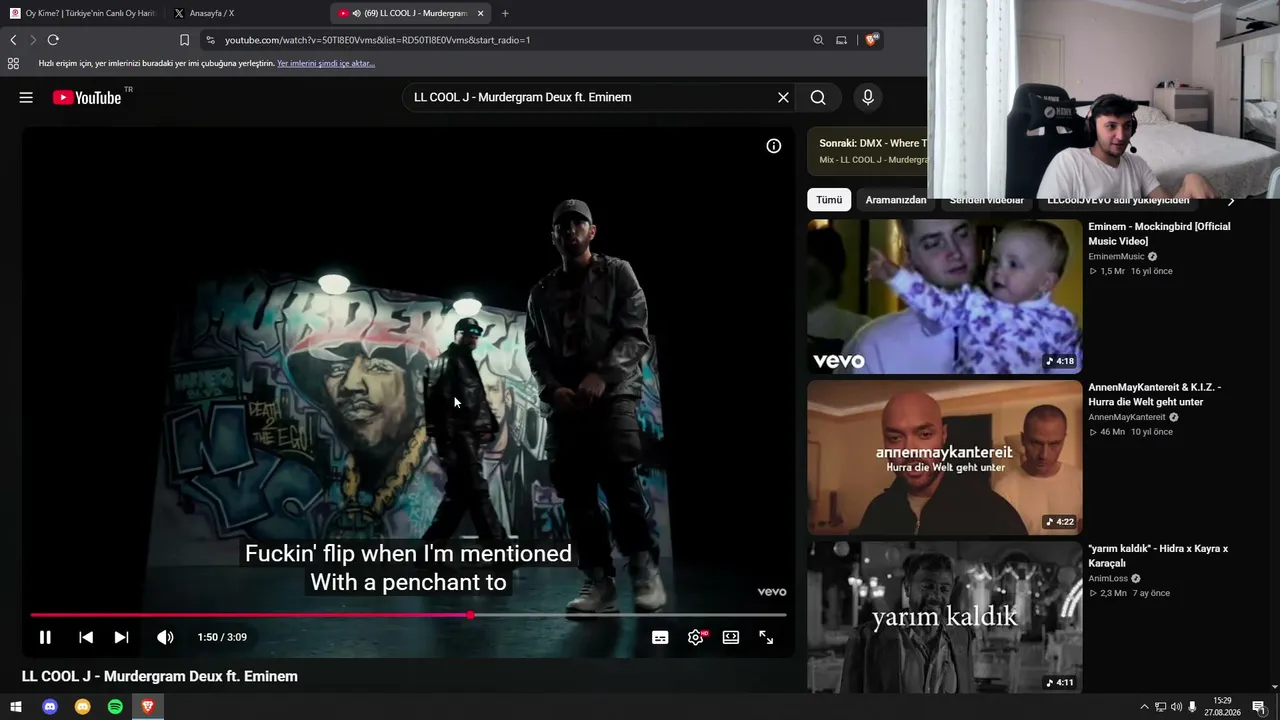1280x720 pixels.
Task: Visit the AnimLoss channel link
Action: [1108, 578]
